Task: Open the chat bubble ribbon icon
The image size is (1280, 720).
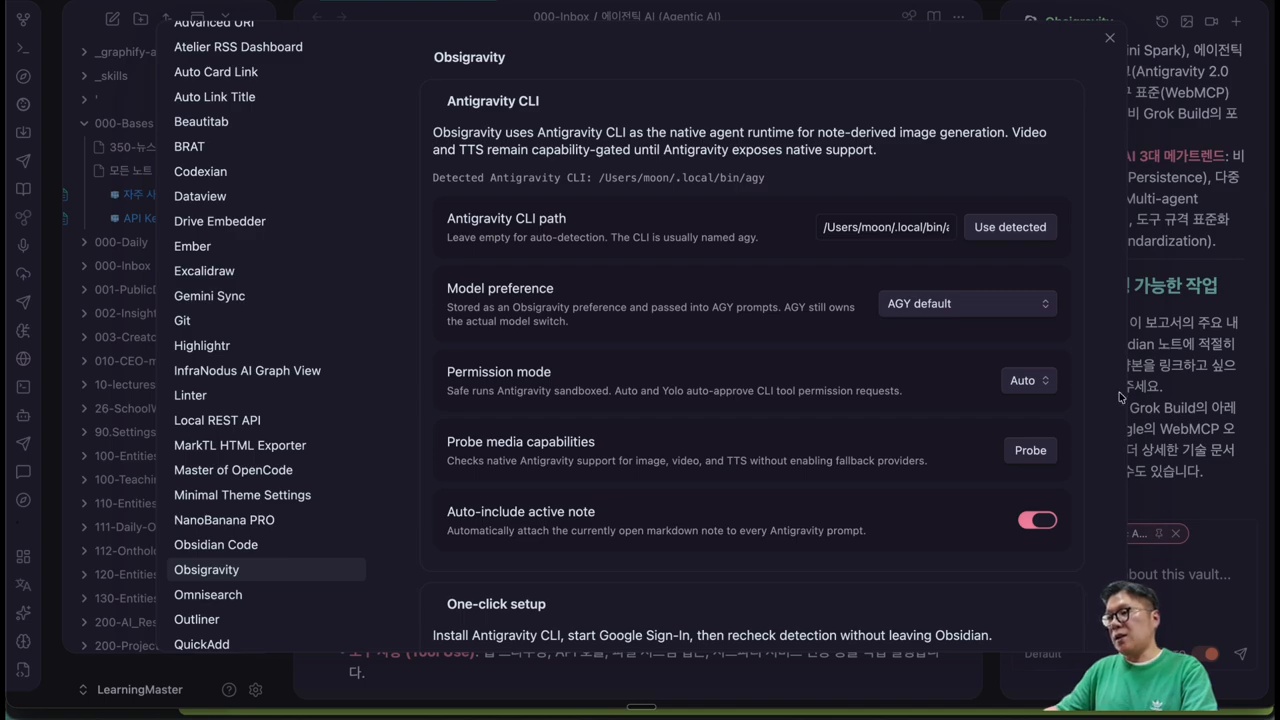Action: coord(23,471)
